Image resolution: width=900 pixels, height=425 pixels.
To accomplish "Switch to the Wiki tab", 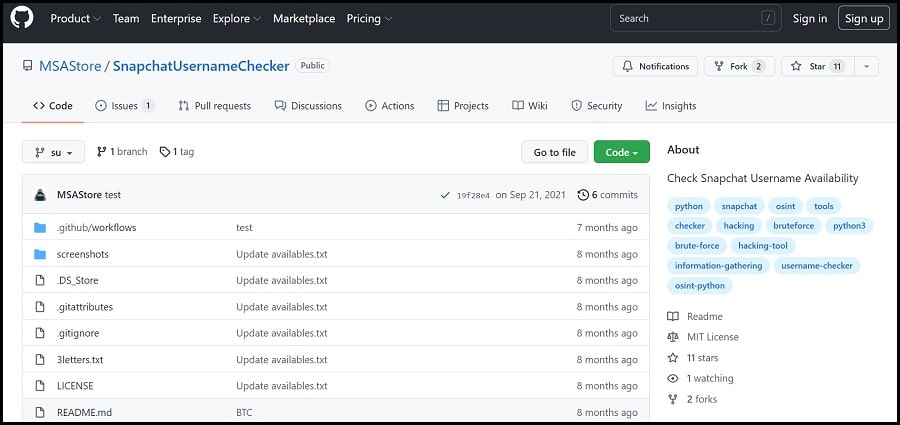I will click(x=530, y=106).
